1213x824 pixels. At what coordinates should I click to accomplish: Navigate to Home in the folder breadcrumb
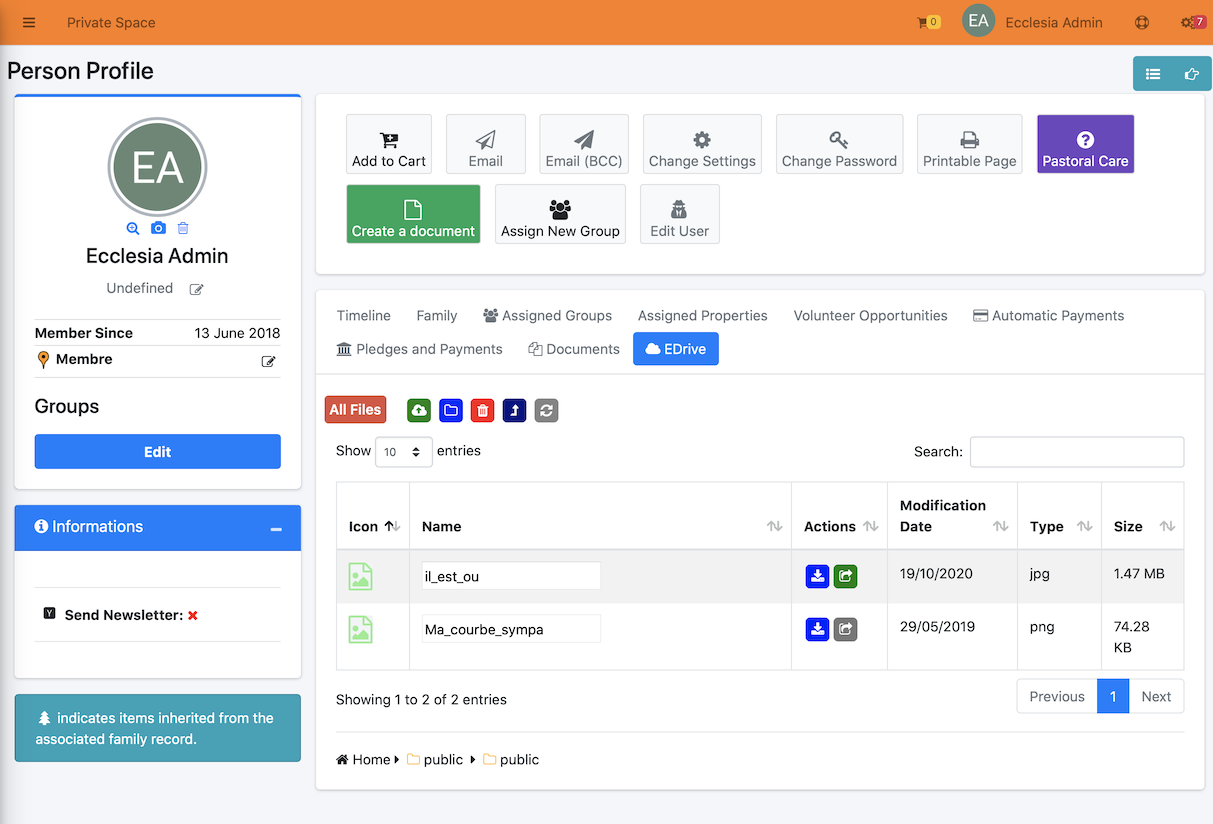(x=363, y=760)
